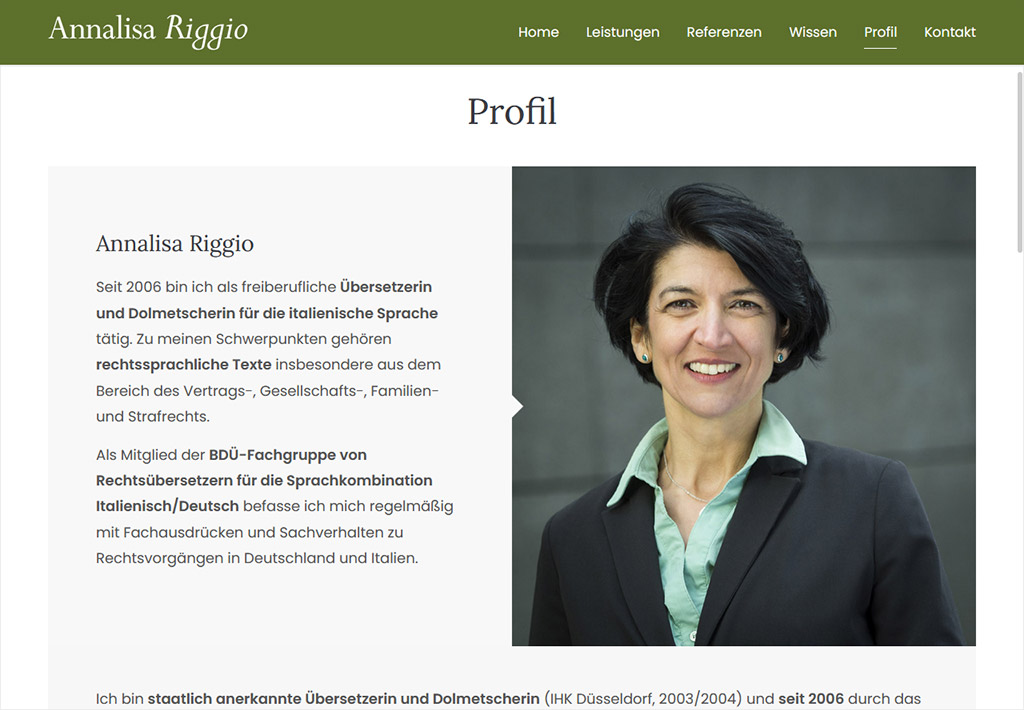Click the Annalisa Riggio subheading in card
1024x710 pixels.
click(x=174, y=244)
